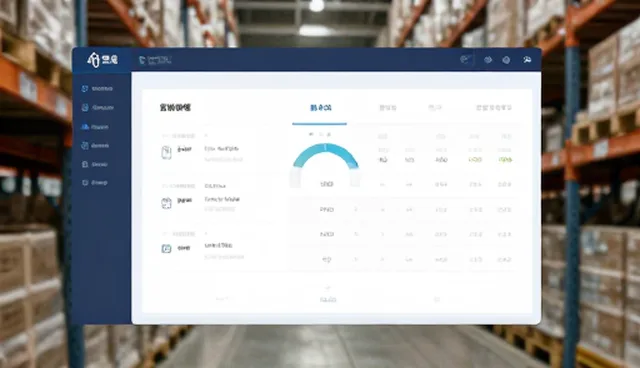The image size is (640, 368).
Task: Open the first sidebar menu item
Action: [97, 89]
